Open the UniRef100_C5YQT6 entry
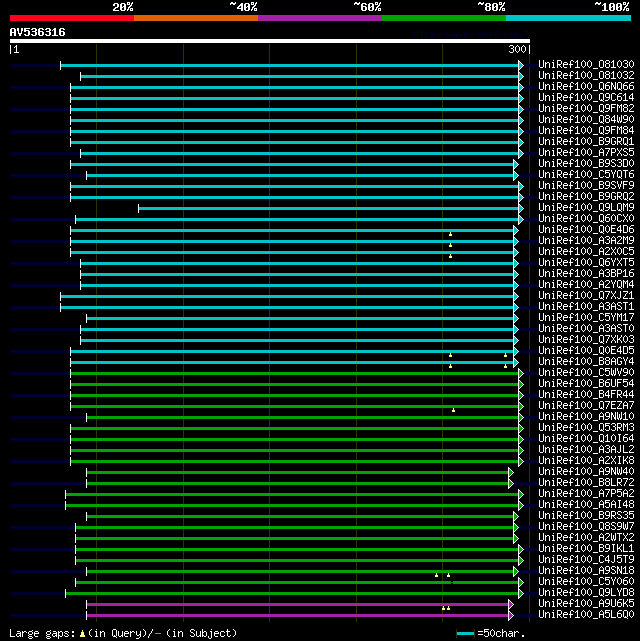Image resolution: width=640 pixels, height=641 pixels. pos(586,175)
